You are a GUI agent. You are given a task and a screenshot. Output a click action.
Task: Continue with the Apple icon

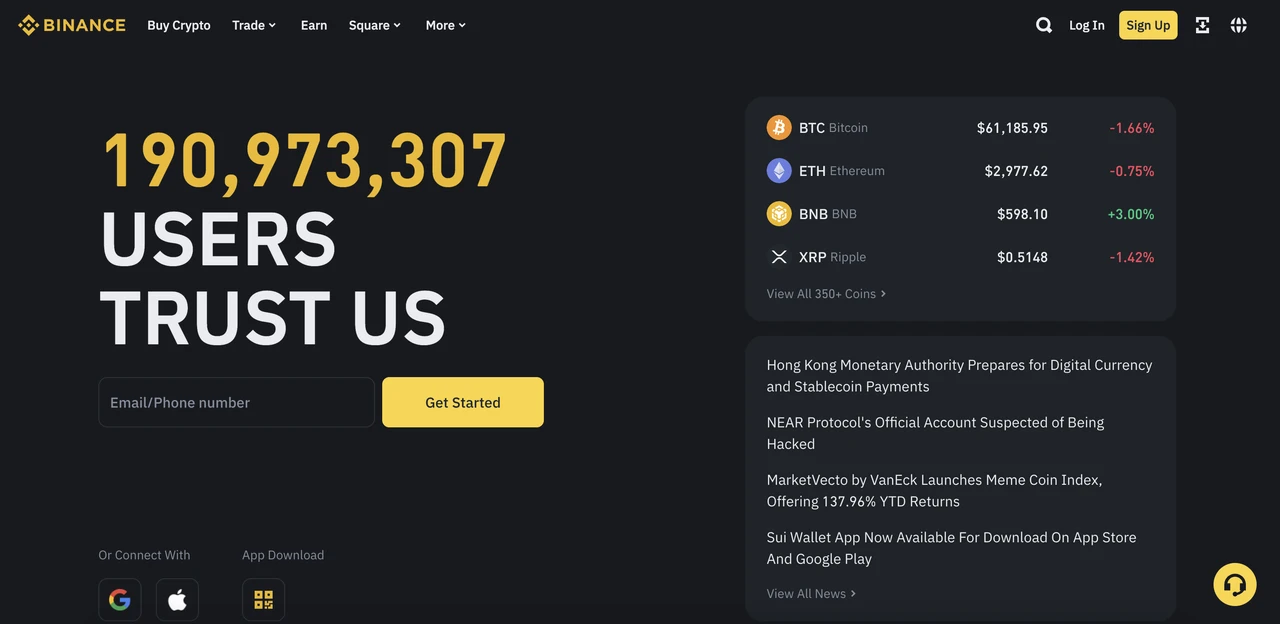pyautogui.click(x=177, y=600)
